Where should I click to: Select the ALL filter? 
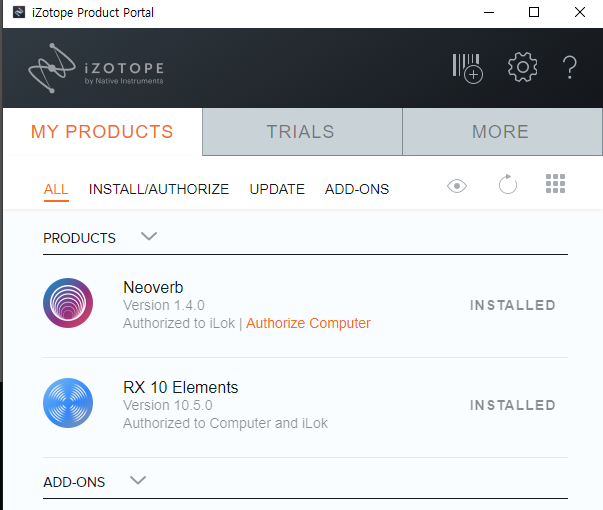(x=56, y=189)
